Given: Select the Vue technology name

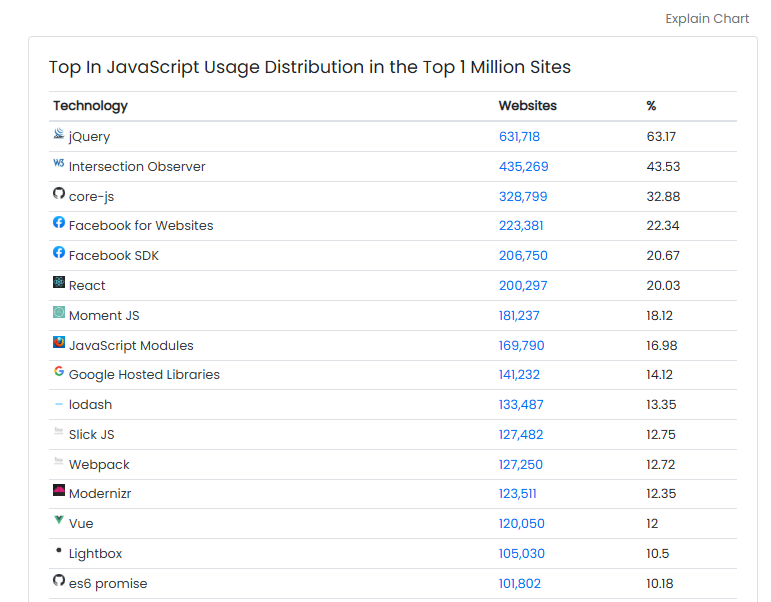Looking at the screenshot, I should pos(81,523).
